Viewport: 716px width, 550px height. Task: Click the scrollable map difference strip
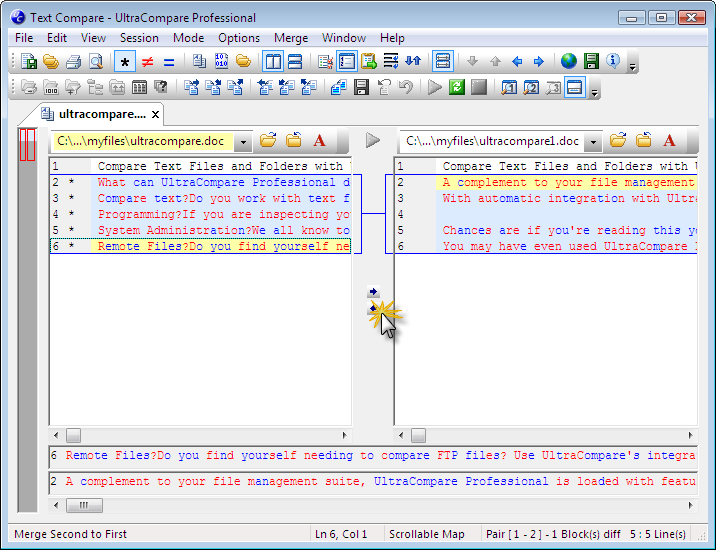[x=27, y=320]
